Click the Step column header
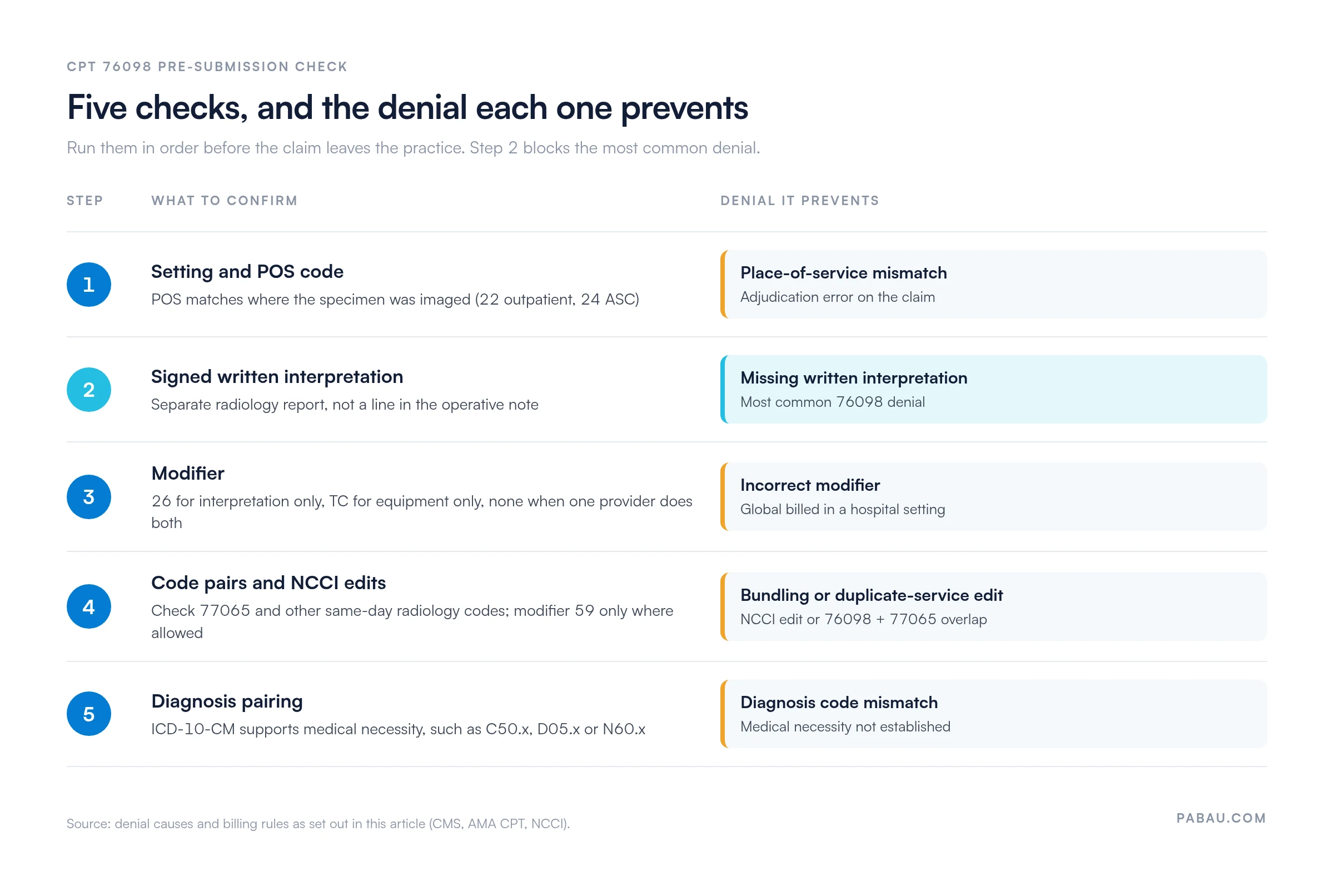 coord(84,201)
